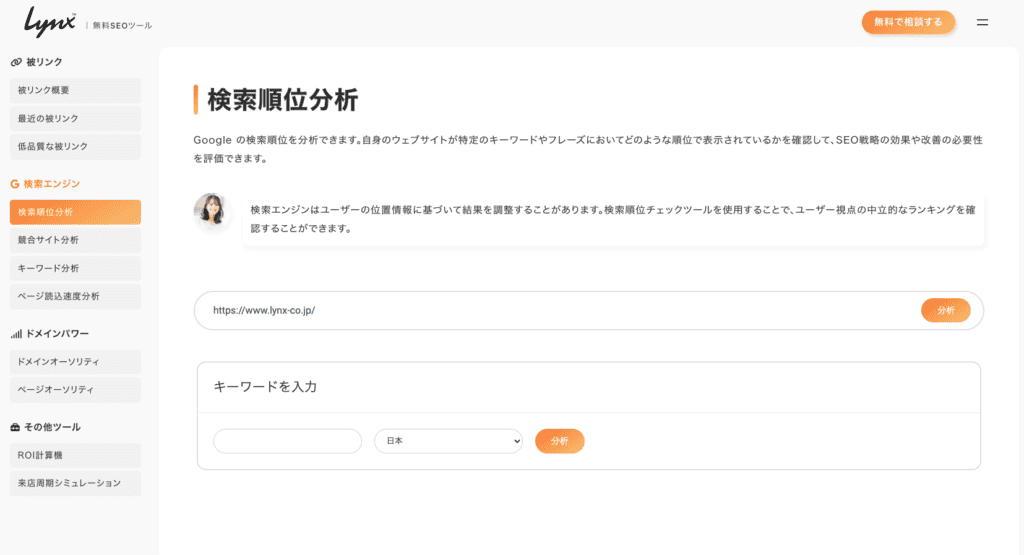This screenshot has width=1024, height=555.
Task: Click 分析 button next to the URL field
Action: [x=946, y=310]
